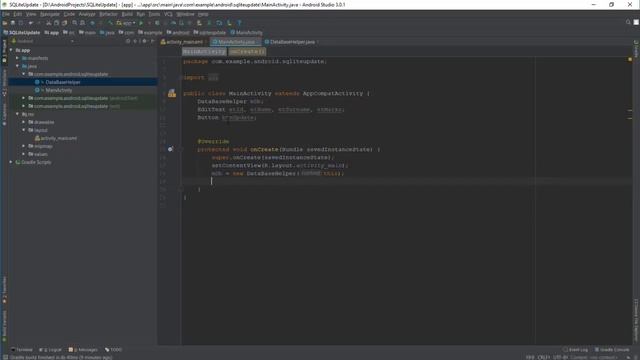The height and width of the screenshot is (360, 640).
Task: Switch to DataBaseHelper.java editor tab
Action: click(x=292, y=42)
